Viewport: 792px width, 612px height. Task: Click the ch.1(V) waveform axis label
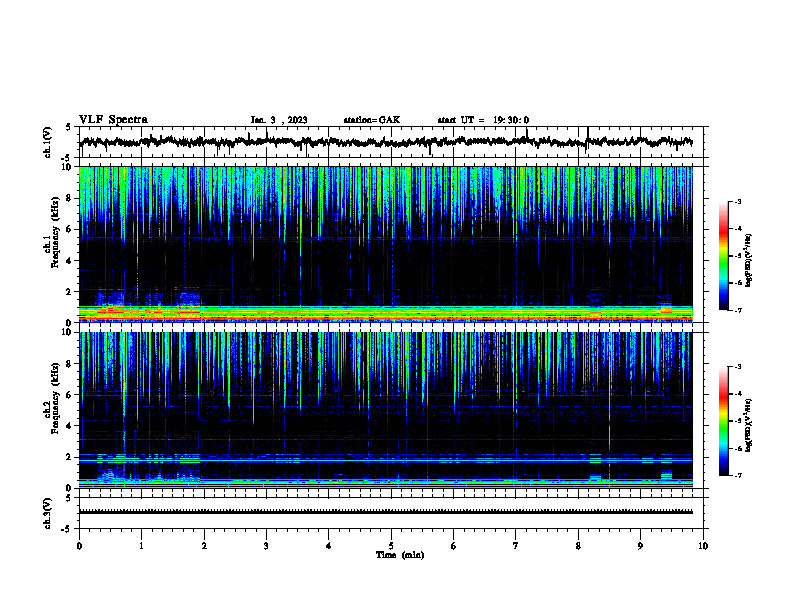(x=48, y=142)
